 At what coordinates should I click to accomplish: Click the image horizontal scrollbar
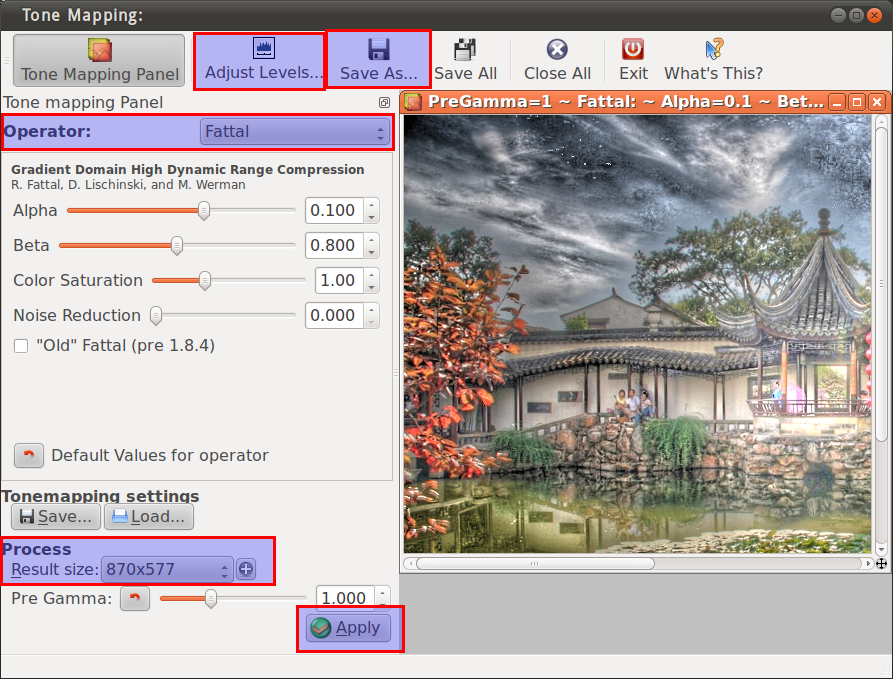[535, 563]
